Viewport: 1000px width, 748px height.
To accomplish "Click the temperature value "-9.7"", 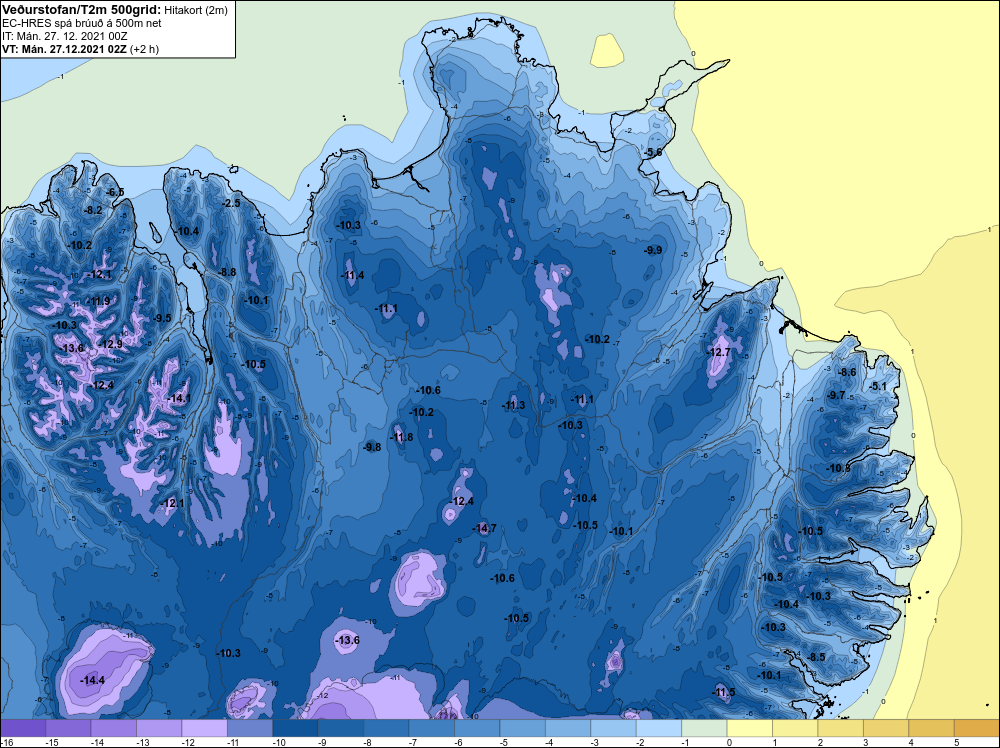I will (835, 395).
